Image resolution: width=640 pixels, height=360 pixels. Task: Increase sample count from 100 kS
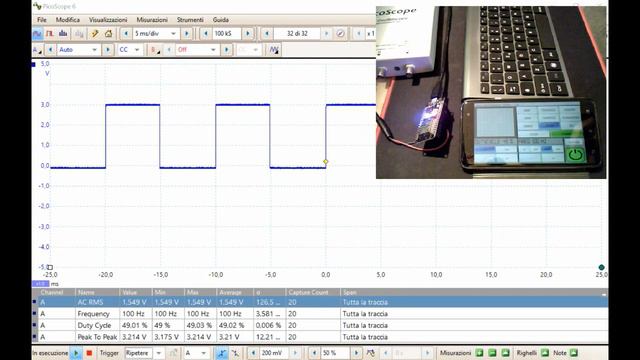click(x=248, y=33)
